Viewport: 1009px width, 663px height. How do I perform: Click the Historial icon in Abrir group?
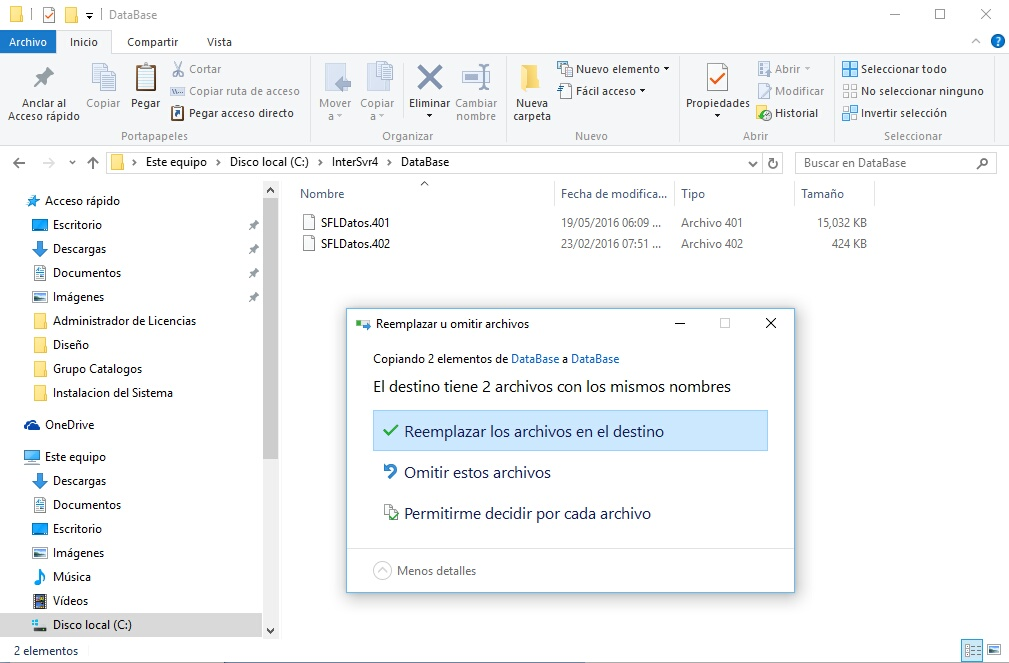coord(765,113)
